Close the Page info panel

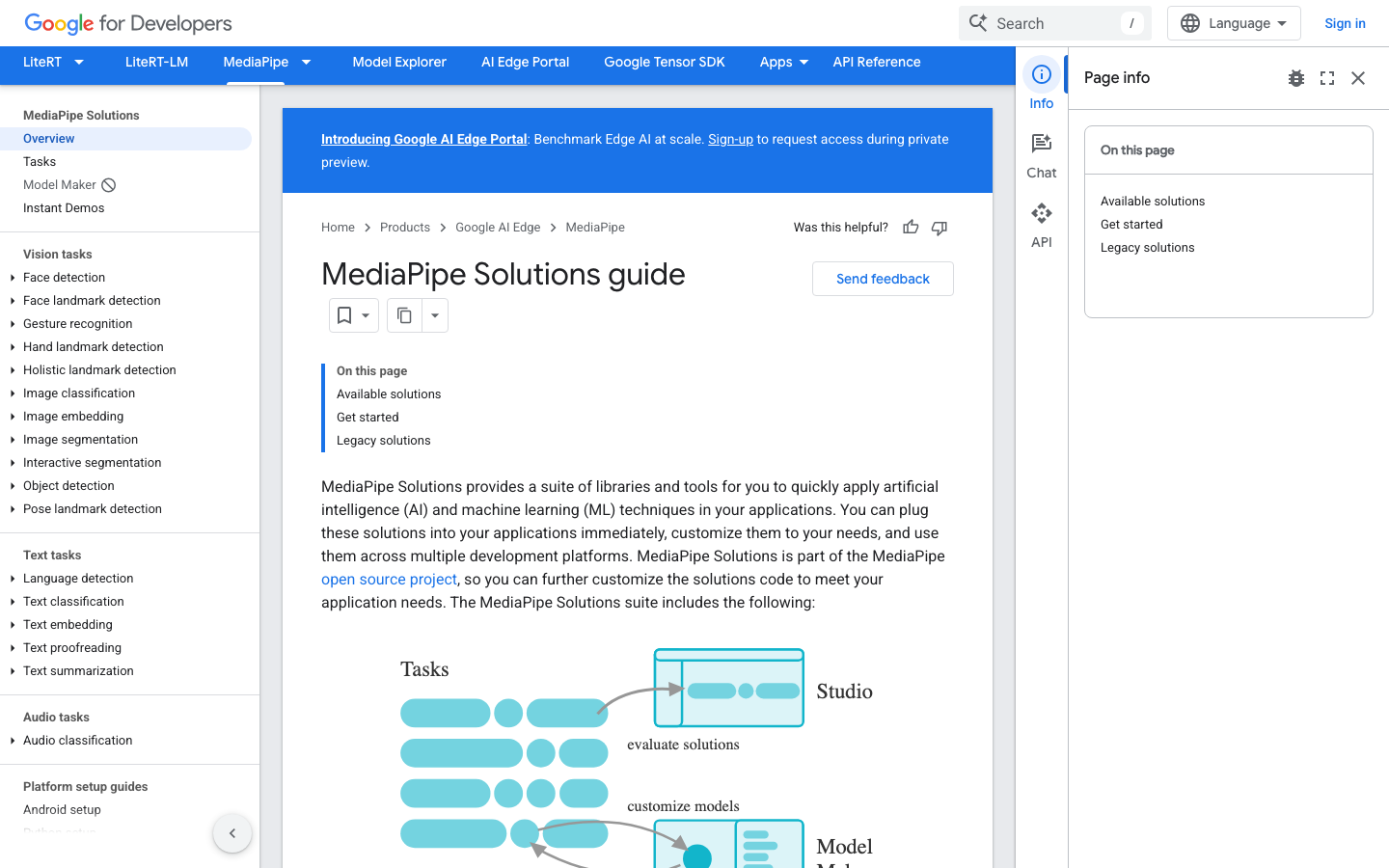pyautogui.click(x=1358, y=78)
